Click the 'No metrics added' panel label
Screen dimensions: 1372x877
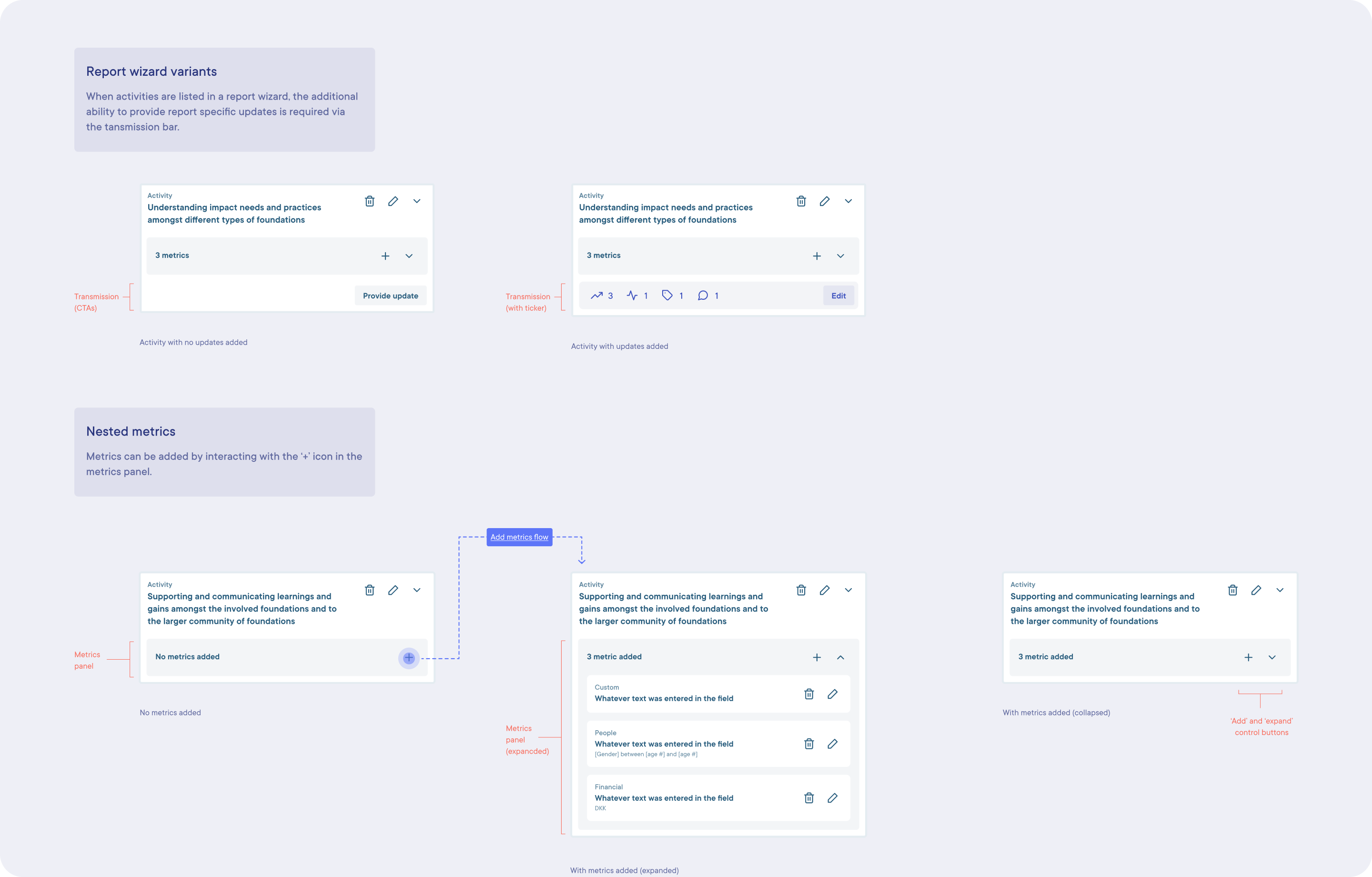click(187, 657)
